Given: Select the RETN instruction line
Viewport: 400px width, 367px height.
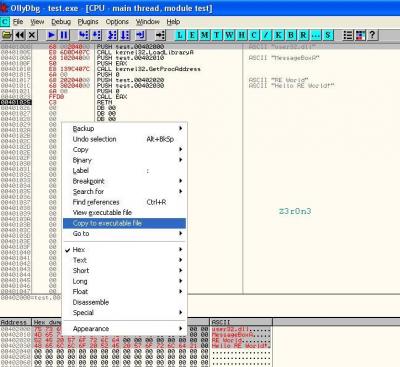Looking at the screenshot, I should point(104,102).
